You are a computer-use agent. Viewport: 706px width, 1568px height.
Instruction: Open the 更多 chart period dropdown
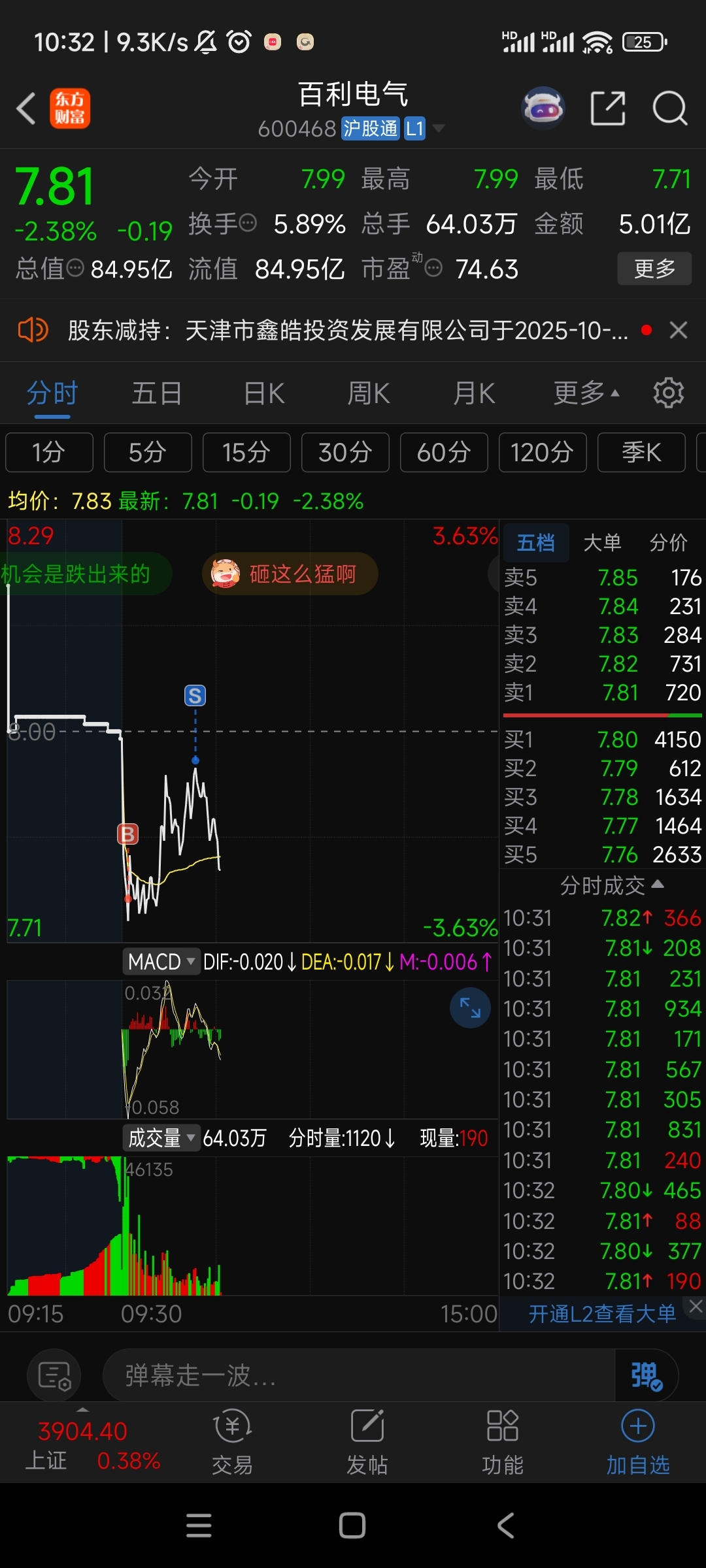(586, 393)
